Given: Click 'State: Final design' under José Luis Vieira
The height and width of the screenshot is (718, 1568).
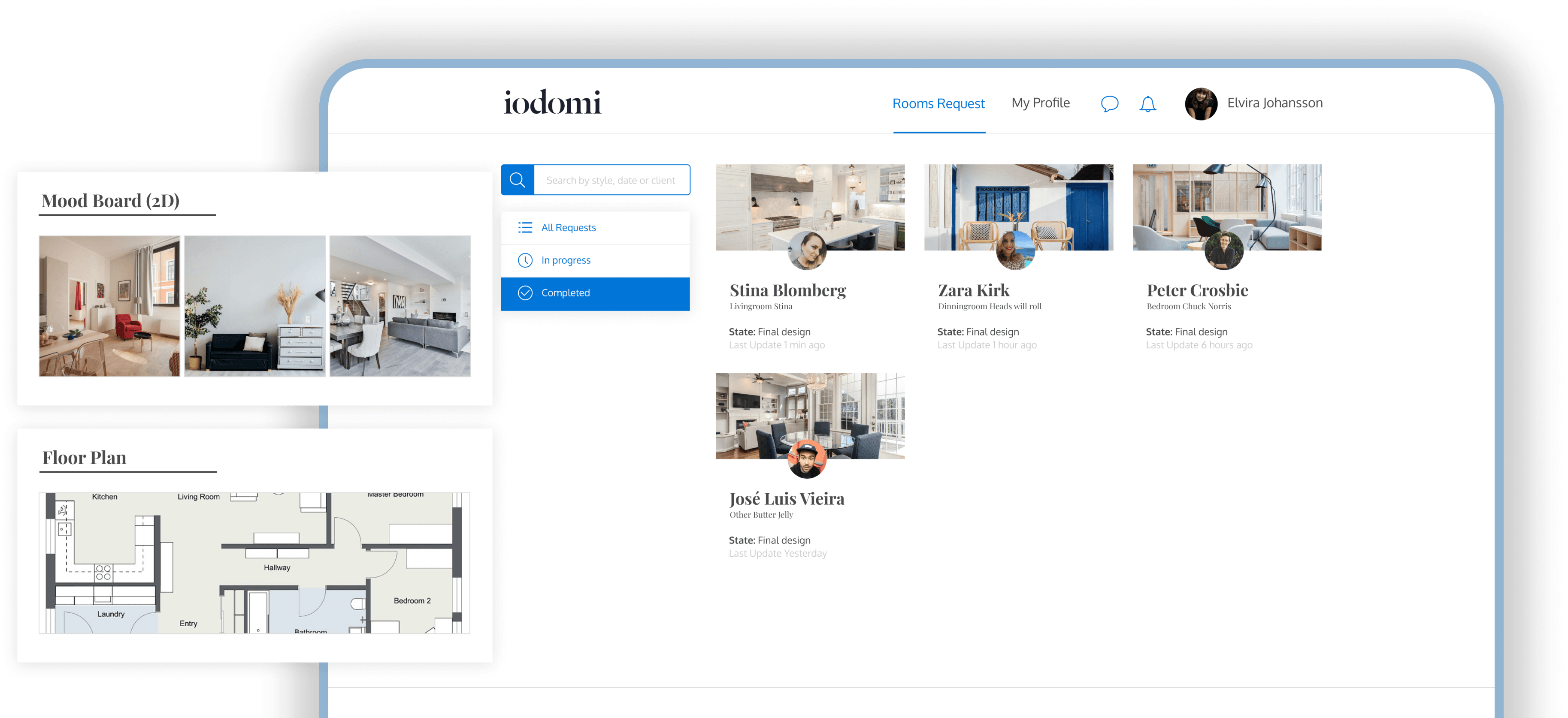Looking at the screenshot, I should point(769,540).
